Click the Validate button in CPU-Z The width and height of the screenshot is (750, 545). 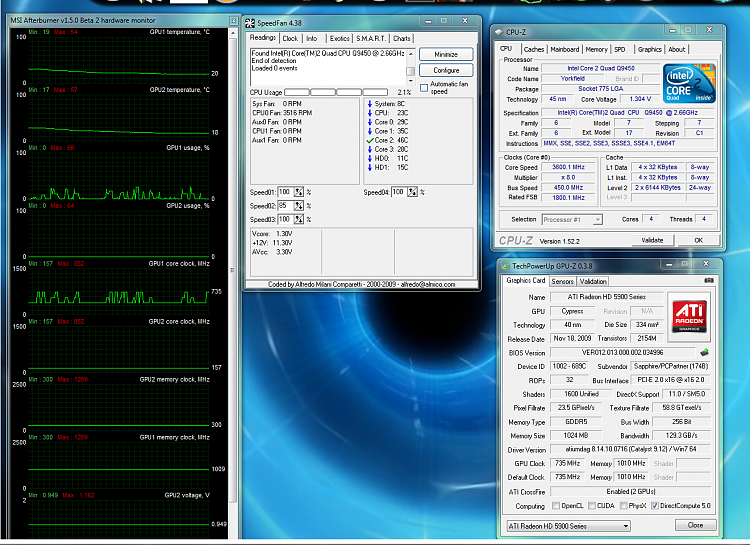[x=652, y=240]
